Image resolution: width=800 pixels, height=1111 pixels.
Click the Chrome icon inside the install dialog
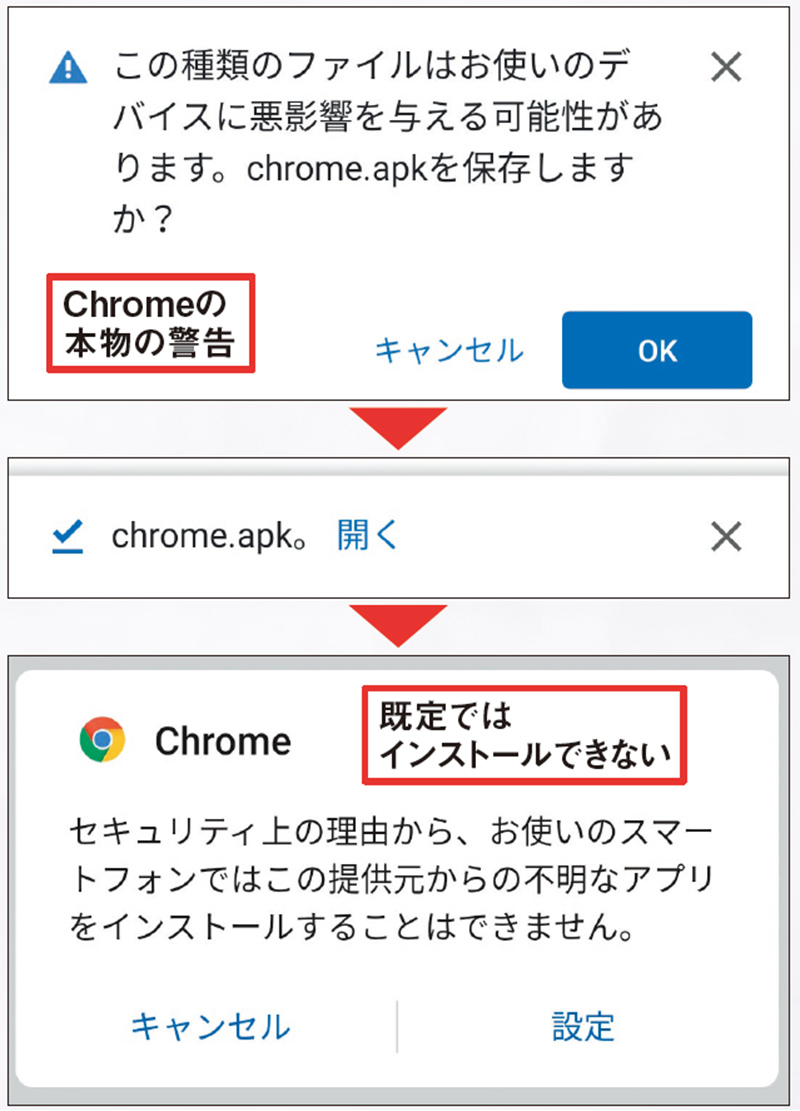[x=101, y=740]
